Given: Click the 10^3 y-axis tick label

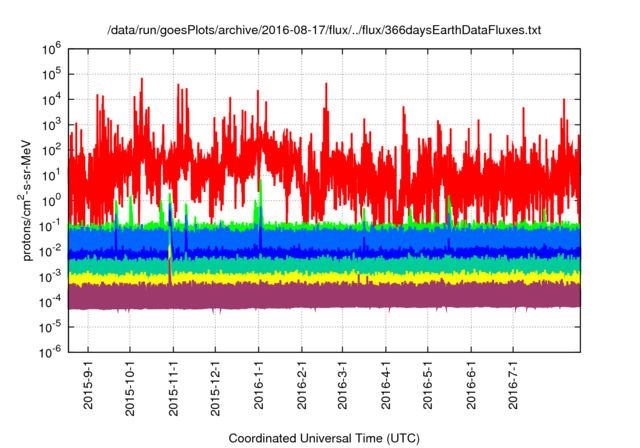Looking at the screenshot, I should point(51,126).
